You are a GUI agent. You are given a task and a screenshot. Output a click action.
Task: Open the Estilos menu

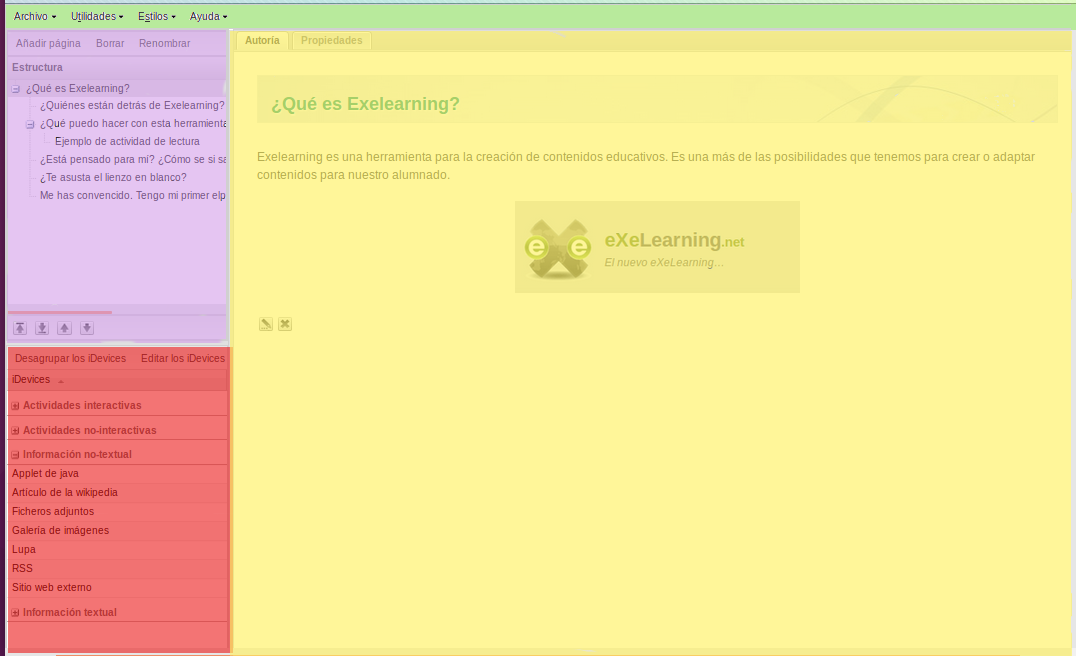click(x=156, y=16)
